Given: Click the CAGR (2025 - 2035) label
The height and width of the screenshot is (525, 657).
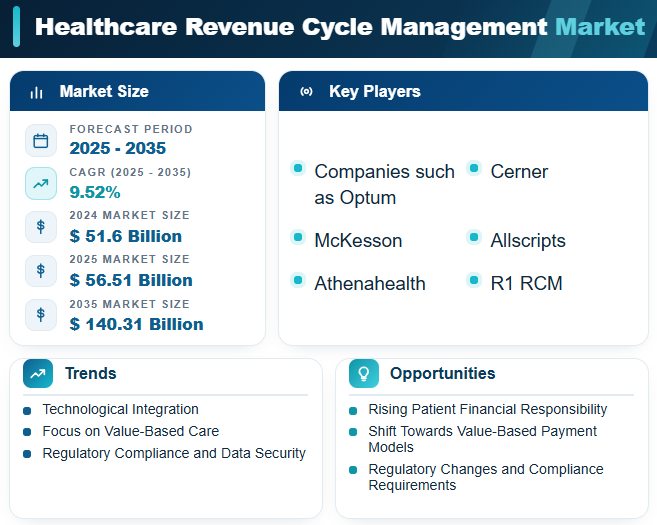Looking at the screenshot, I should (130, 172).
